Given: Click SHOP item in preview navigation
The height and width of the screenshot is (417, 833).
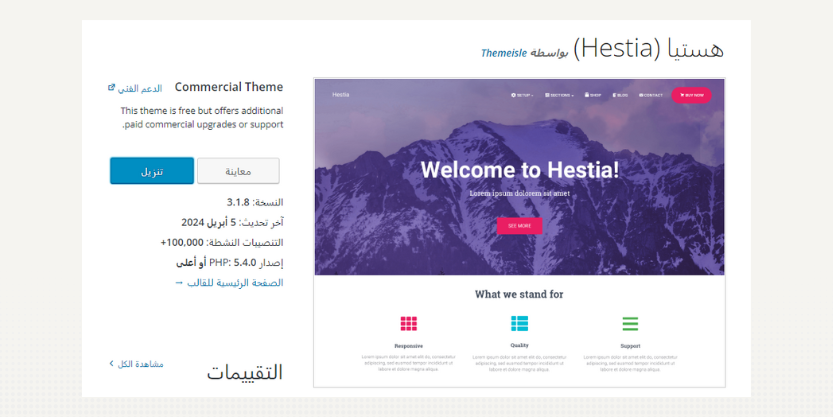Looking at the screenshot, I should (593, 95).
